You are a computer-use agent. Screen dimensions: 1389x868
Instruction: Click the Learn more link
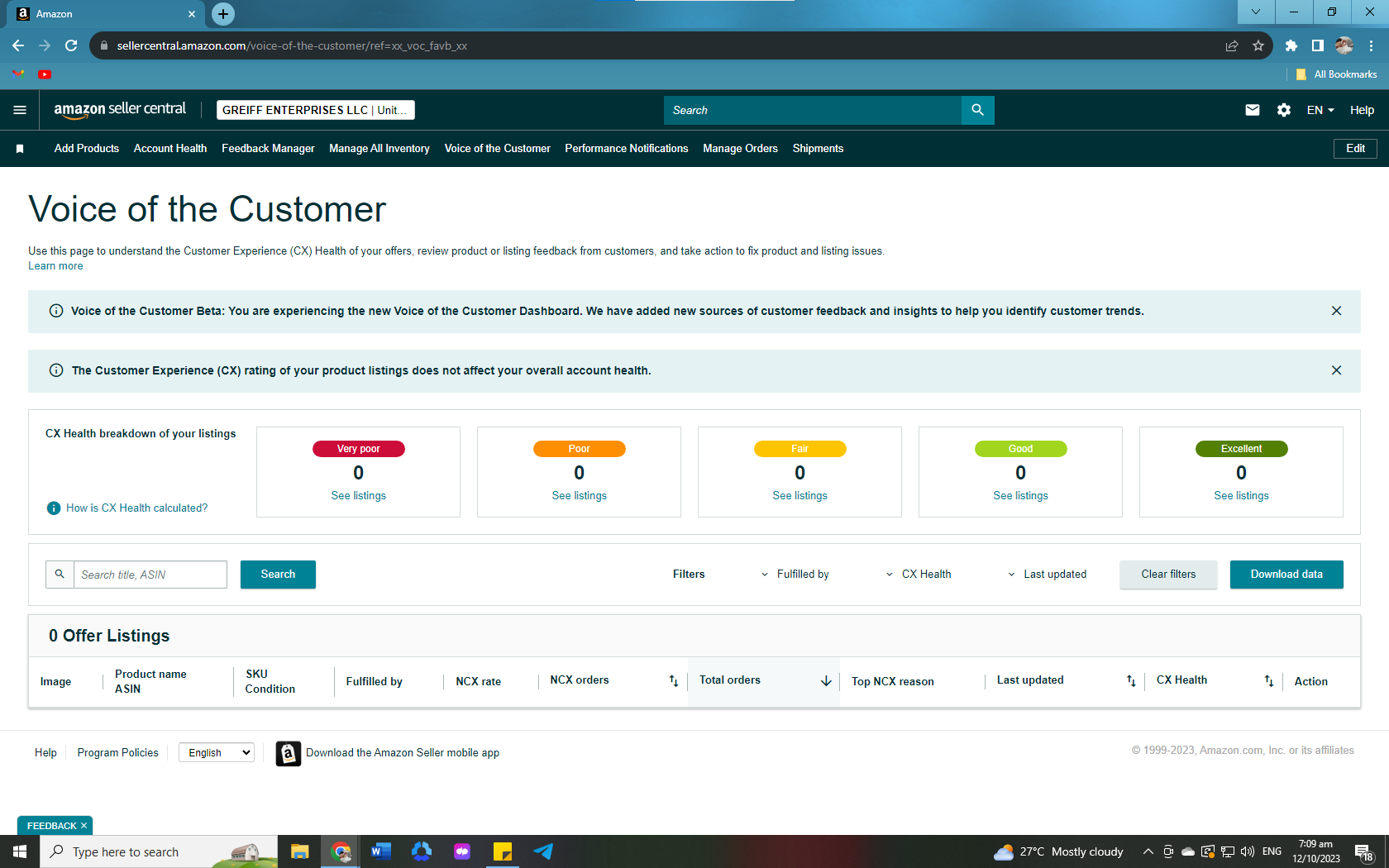(x=55, y=266)
